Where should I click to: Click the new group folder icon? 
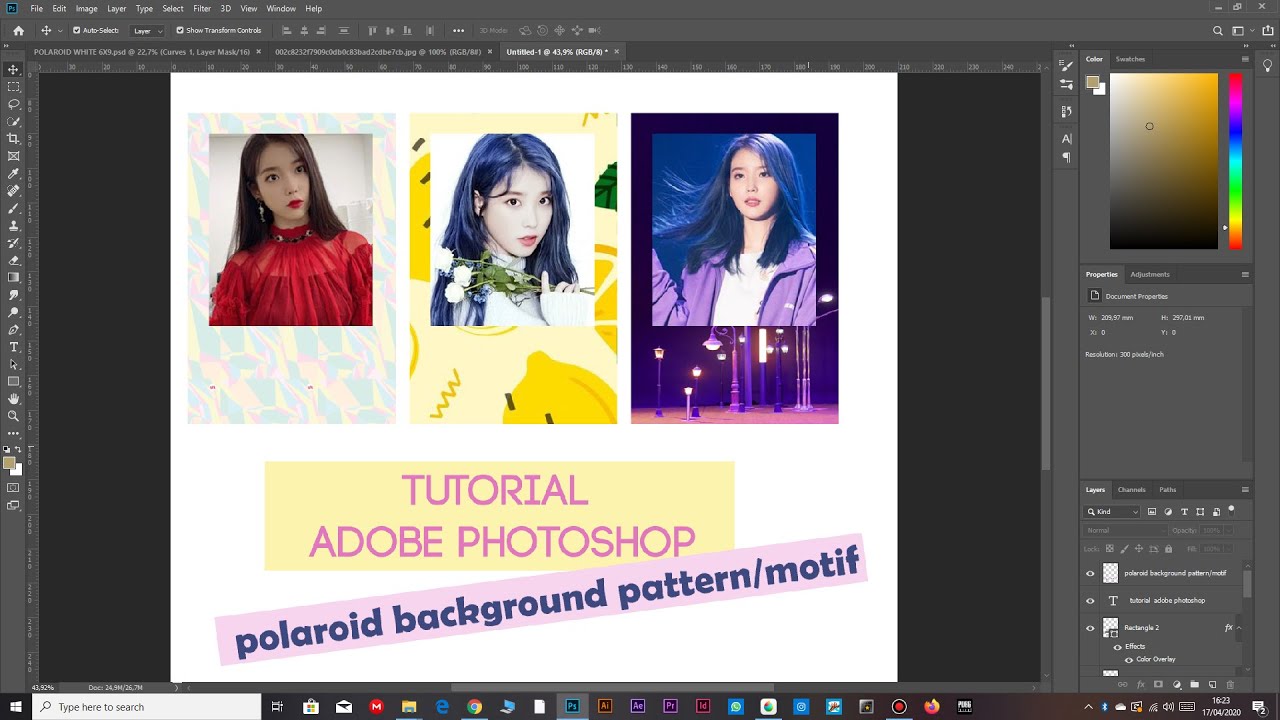[1195, 684]
